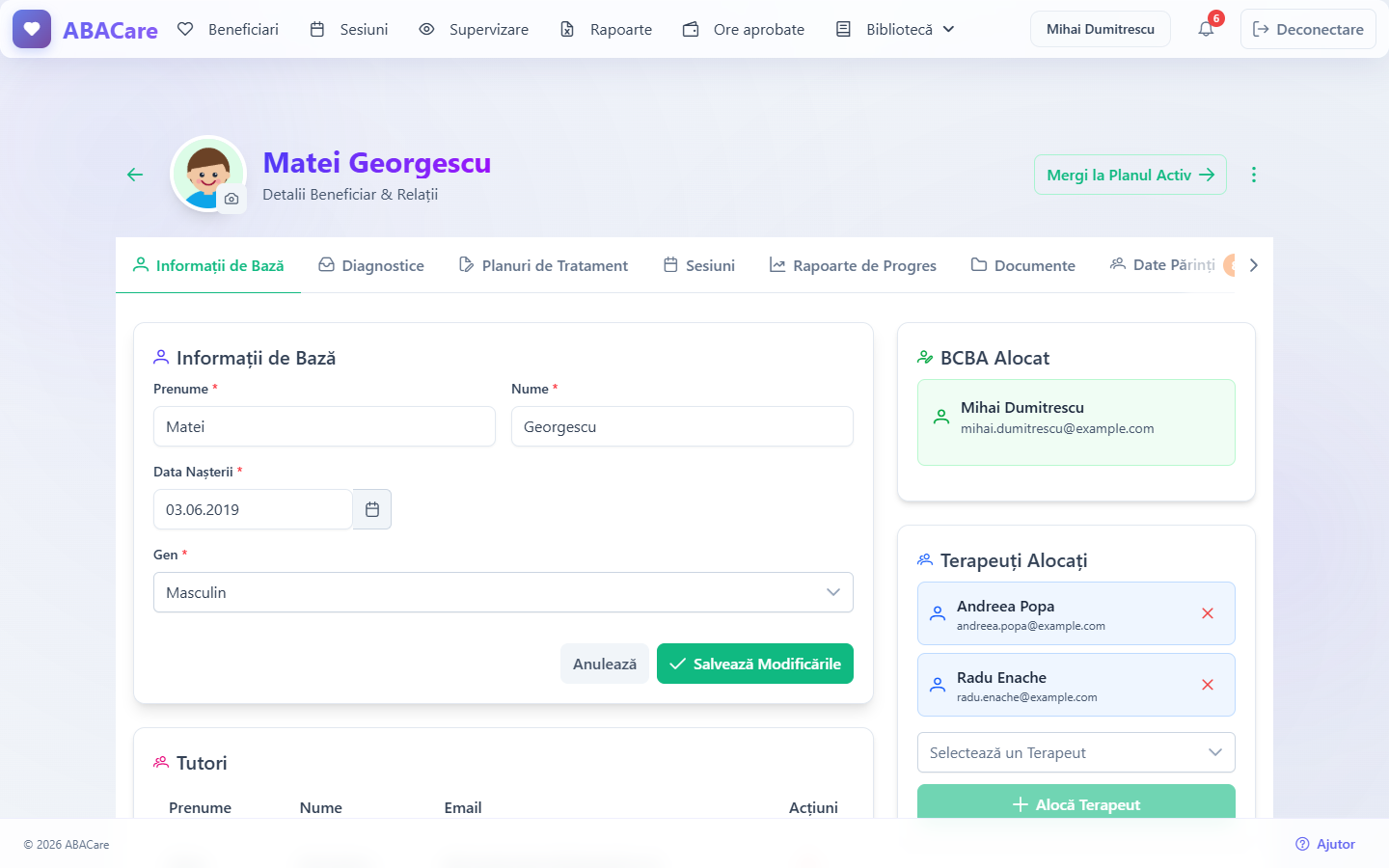The image size is (1389, 868).
Task: Go to Supervizare in the navbar
Action: [474, 29]
